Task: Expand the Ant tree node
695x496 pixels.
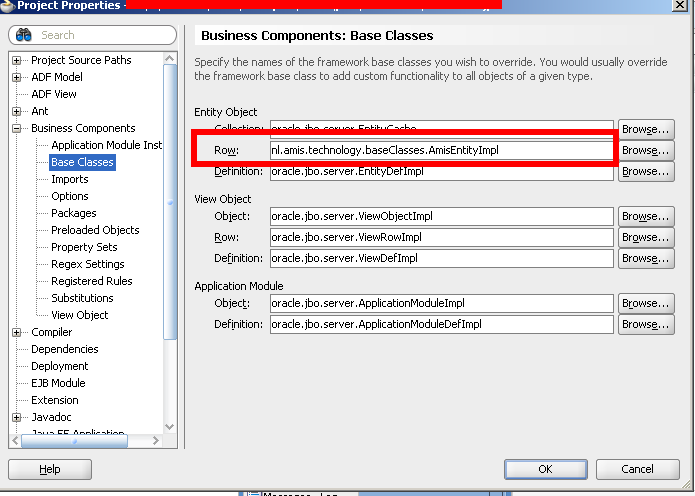Action: (16, 111)
